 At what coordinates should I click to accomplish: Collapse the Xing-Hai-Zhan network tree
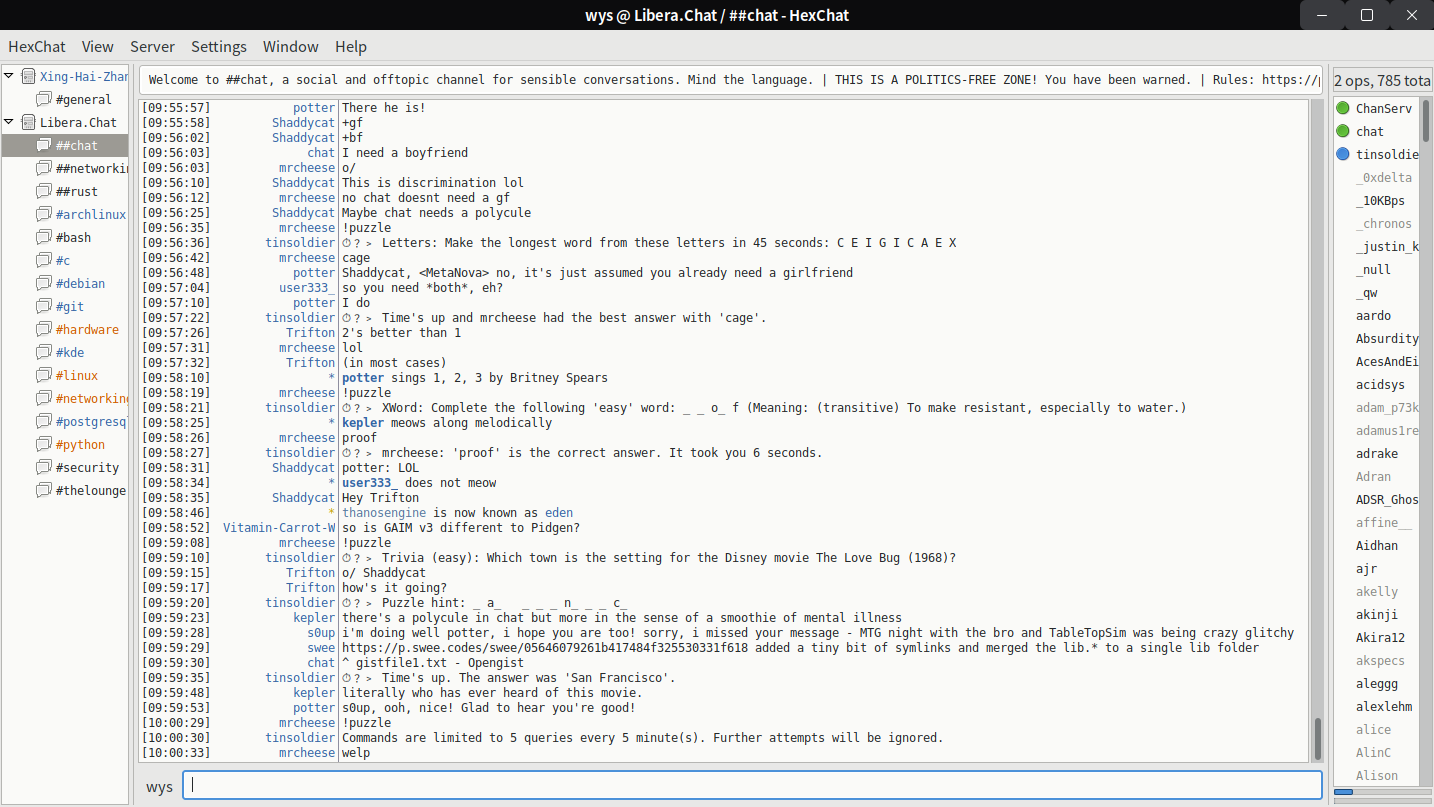[x=9, y=76]
